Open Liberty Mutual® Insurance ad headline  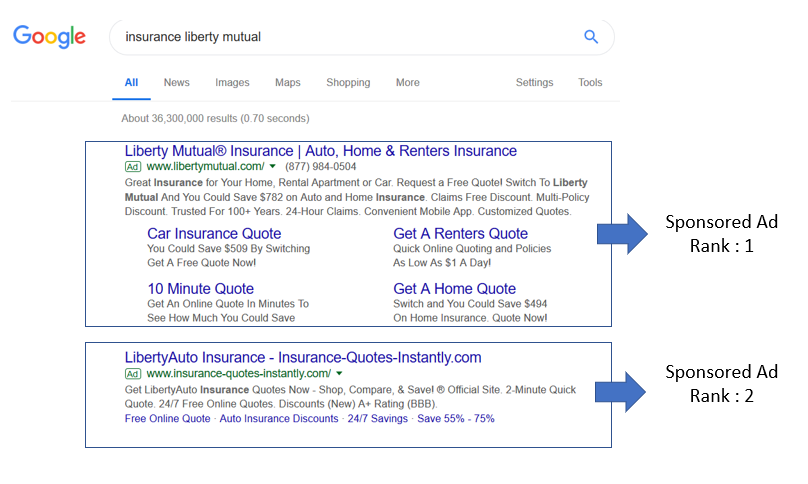click(321, 151)
